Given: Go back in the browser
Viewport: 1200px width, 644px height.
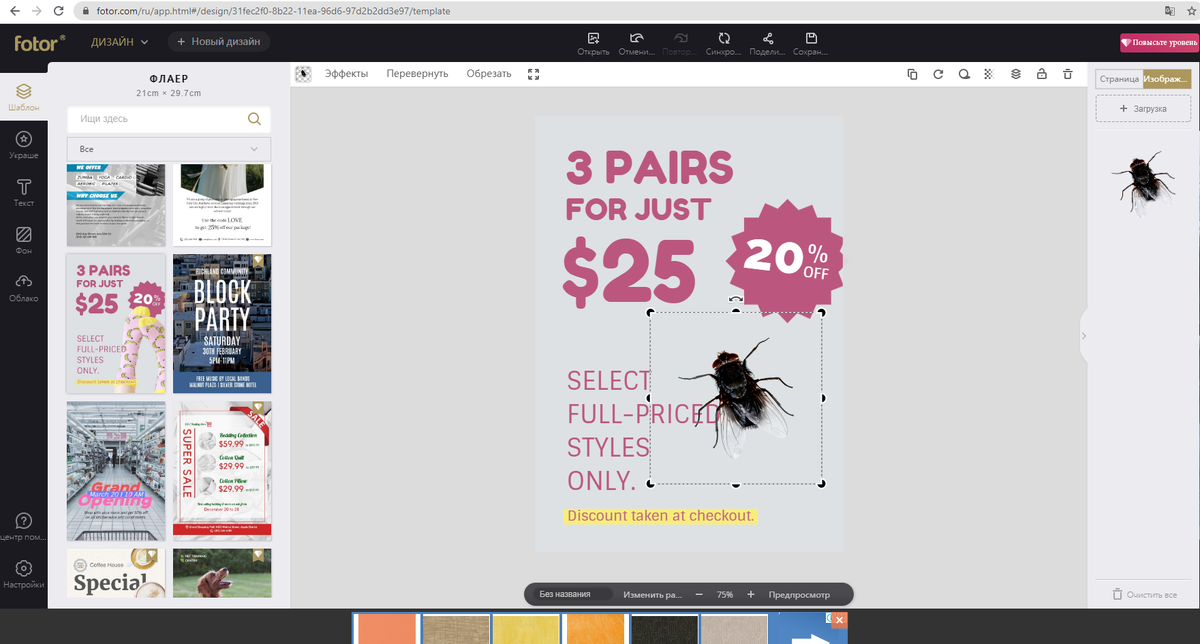Looking at the screenshot, I should pos(13,10).
